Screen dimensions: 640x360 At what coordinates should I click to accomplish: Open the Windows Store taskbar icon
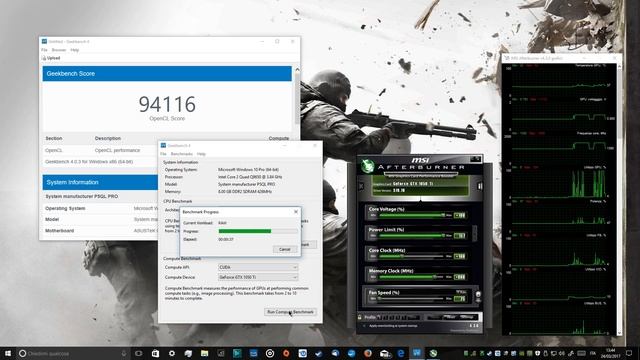155,353
